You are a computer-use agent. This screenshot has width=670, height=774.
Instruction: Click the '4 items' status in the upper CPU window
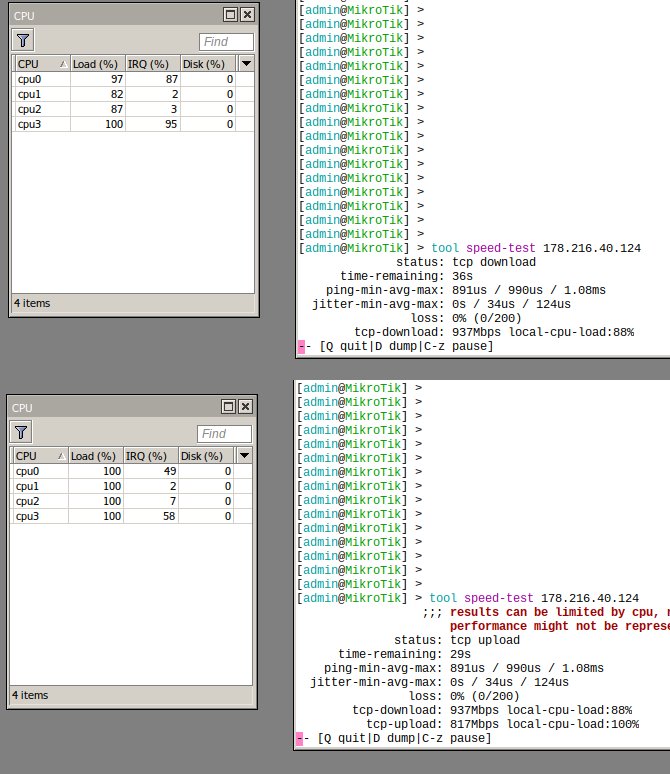(32, 303)
